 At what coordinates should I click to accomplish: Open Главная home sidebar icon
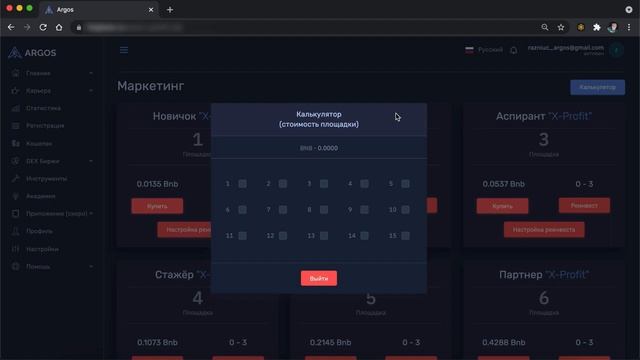tap(16, 73)
